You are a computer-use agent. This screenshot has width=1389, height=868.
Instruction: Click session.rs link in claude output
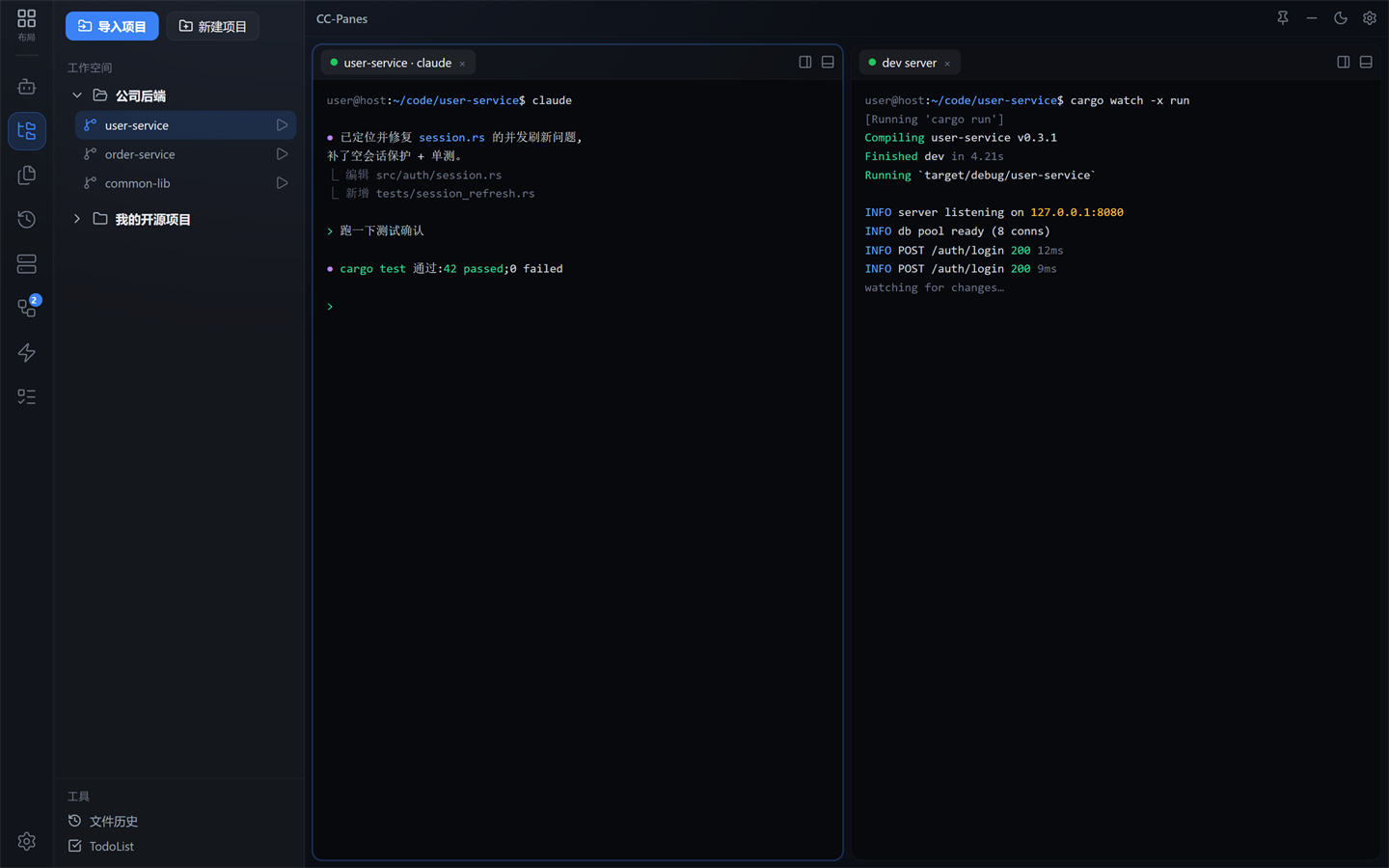451,137
